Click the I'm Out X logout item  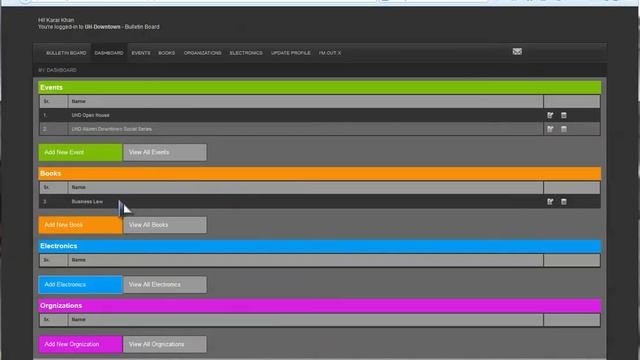tap(330, 53)
